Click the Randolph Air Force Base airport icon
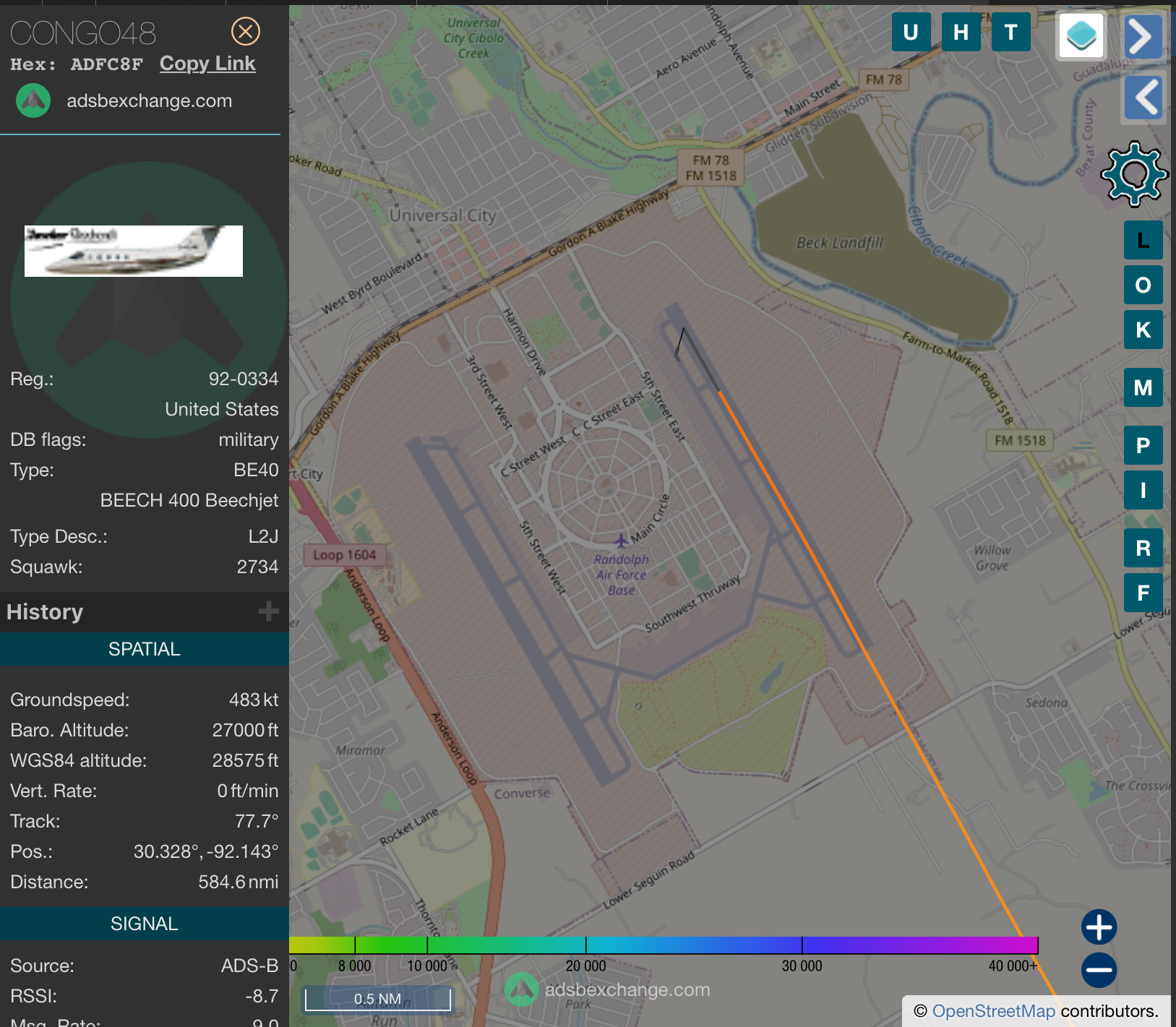This screenshot has height=1027, width=1176. point(621,541)
